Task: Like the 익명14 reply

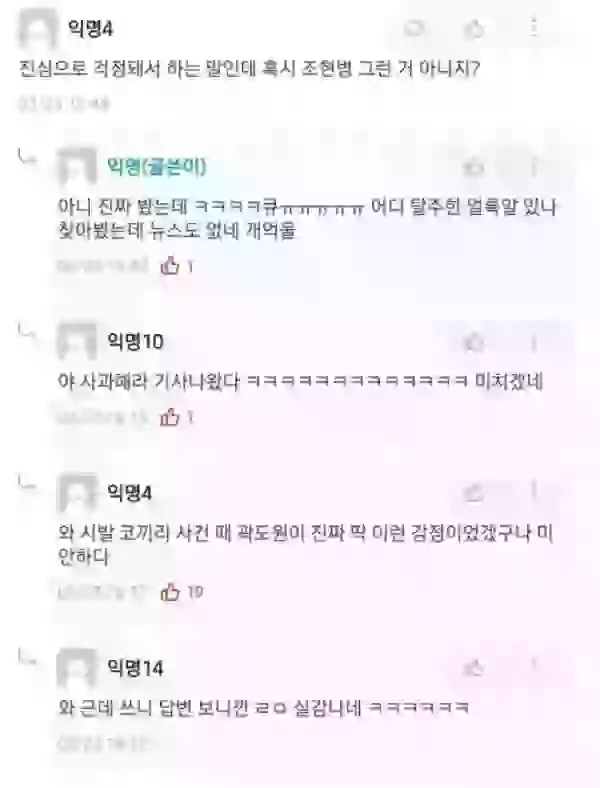Action: click(473, 668)
